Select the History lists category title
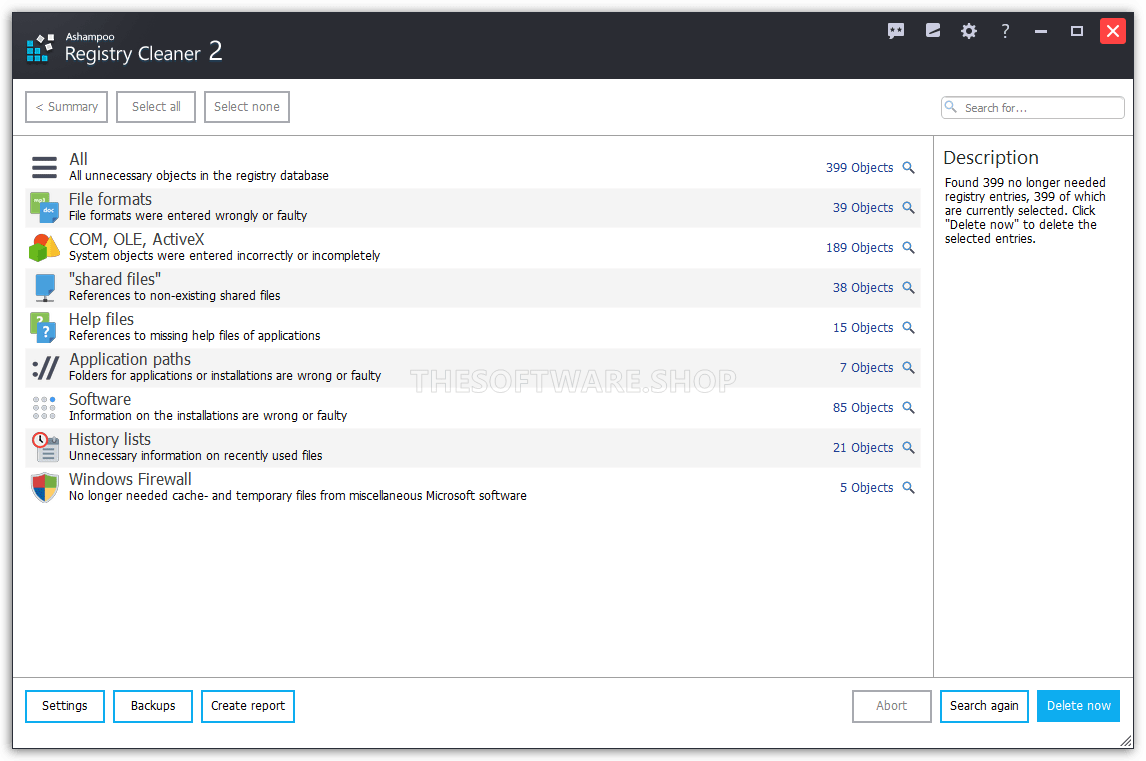Viewport: 1146px width, 761px height. click(110, 439)
